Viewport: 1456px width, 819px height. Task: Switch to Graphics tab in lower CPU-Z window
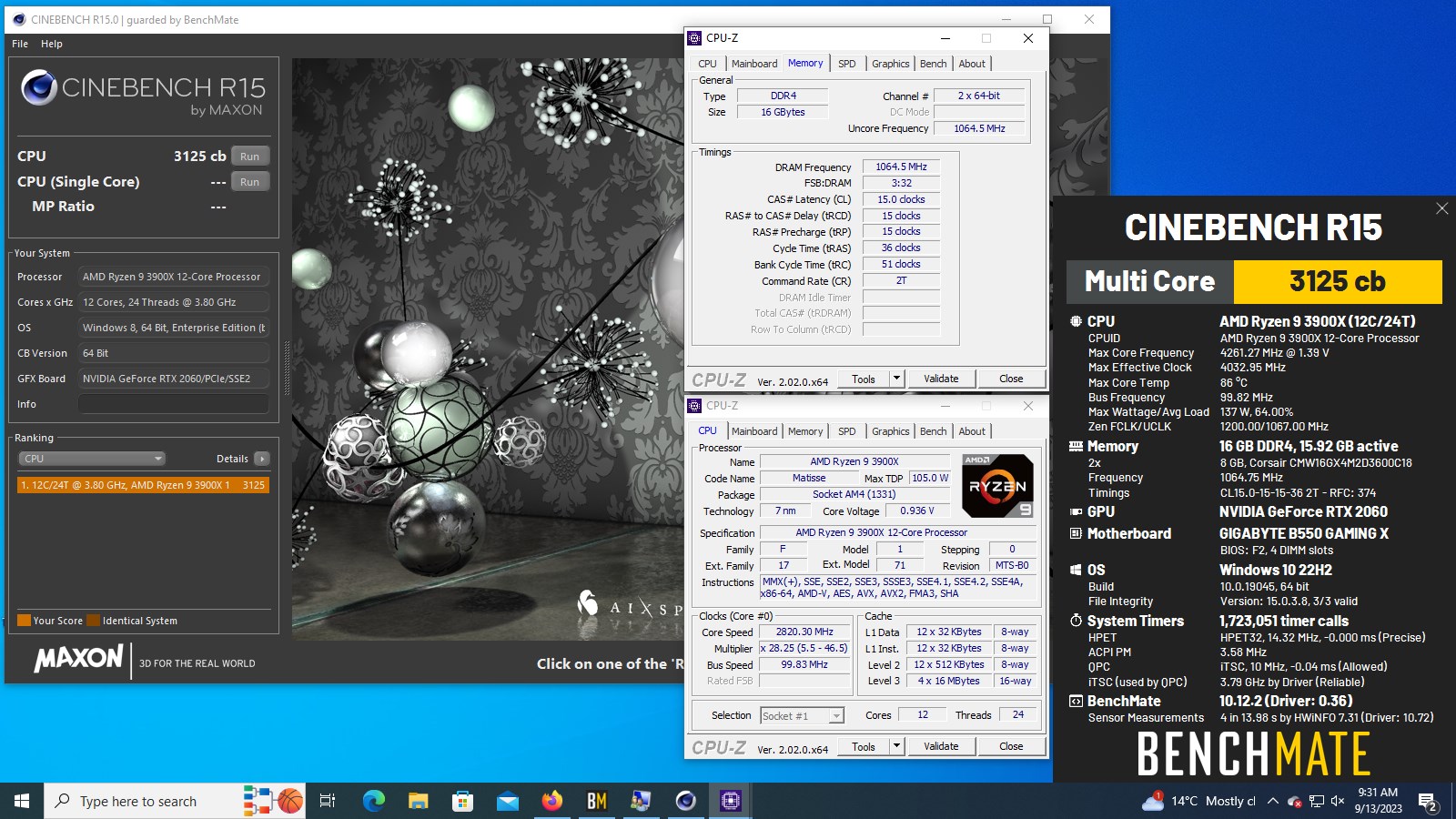[890, 431]
